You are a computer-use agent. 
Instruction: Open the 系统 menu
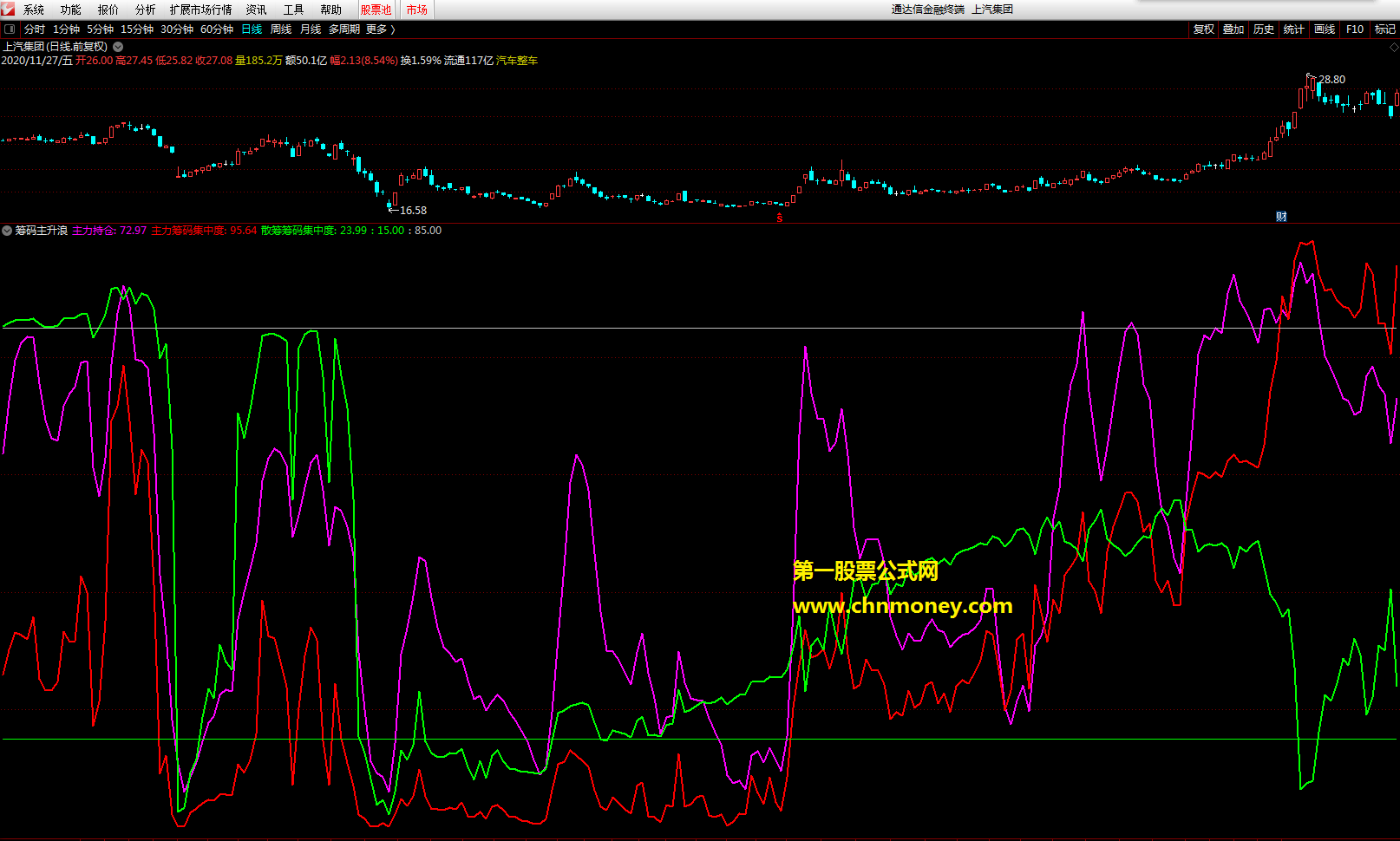click(34, 10)
